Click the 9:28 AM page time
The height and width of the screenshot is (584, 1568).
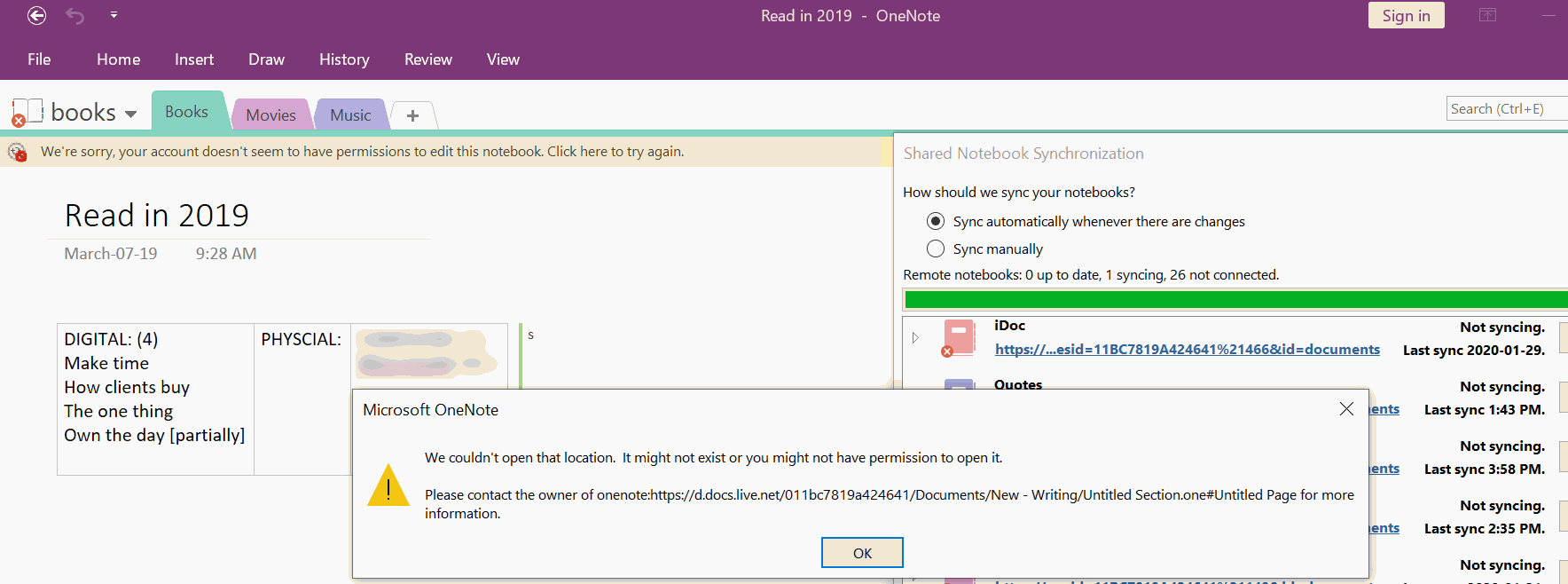tap(226, 254)
